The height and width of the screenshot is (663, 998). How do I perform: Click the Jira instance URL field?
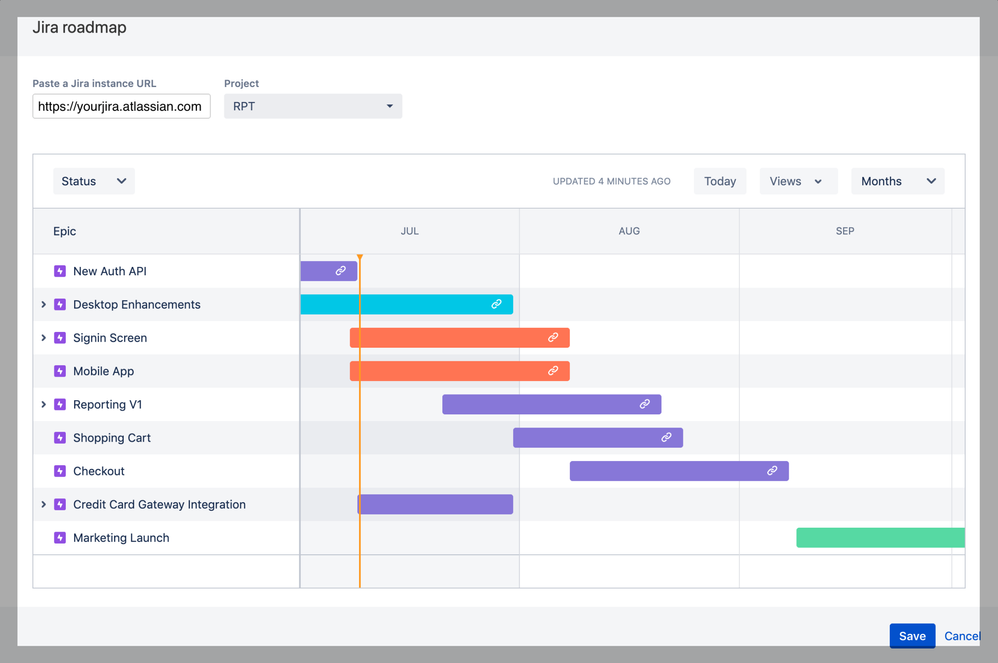coord(122,106)
